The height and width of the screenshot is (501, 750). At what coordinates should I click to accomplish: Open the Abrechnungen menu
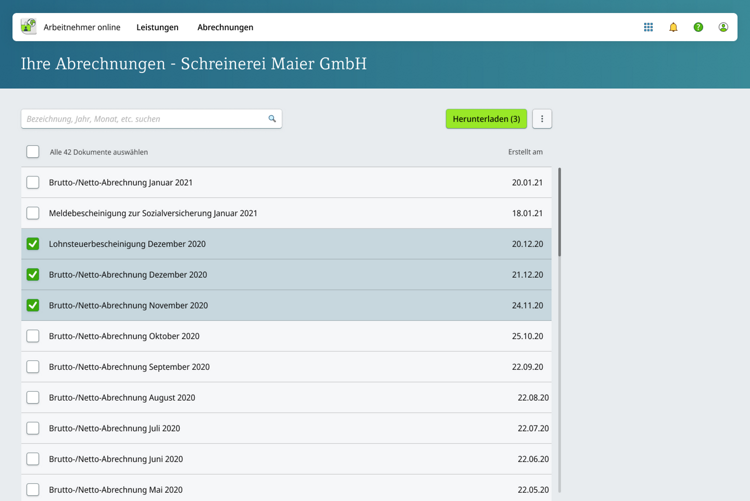pyautogui.click(x=225, y=27)
